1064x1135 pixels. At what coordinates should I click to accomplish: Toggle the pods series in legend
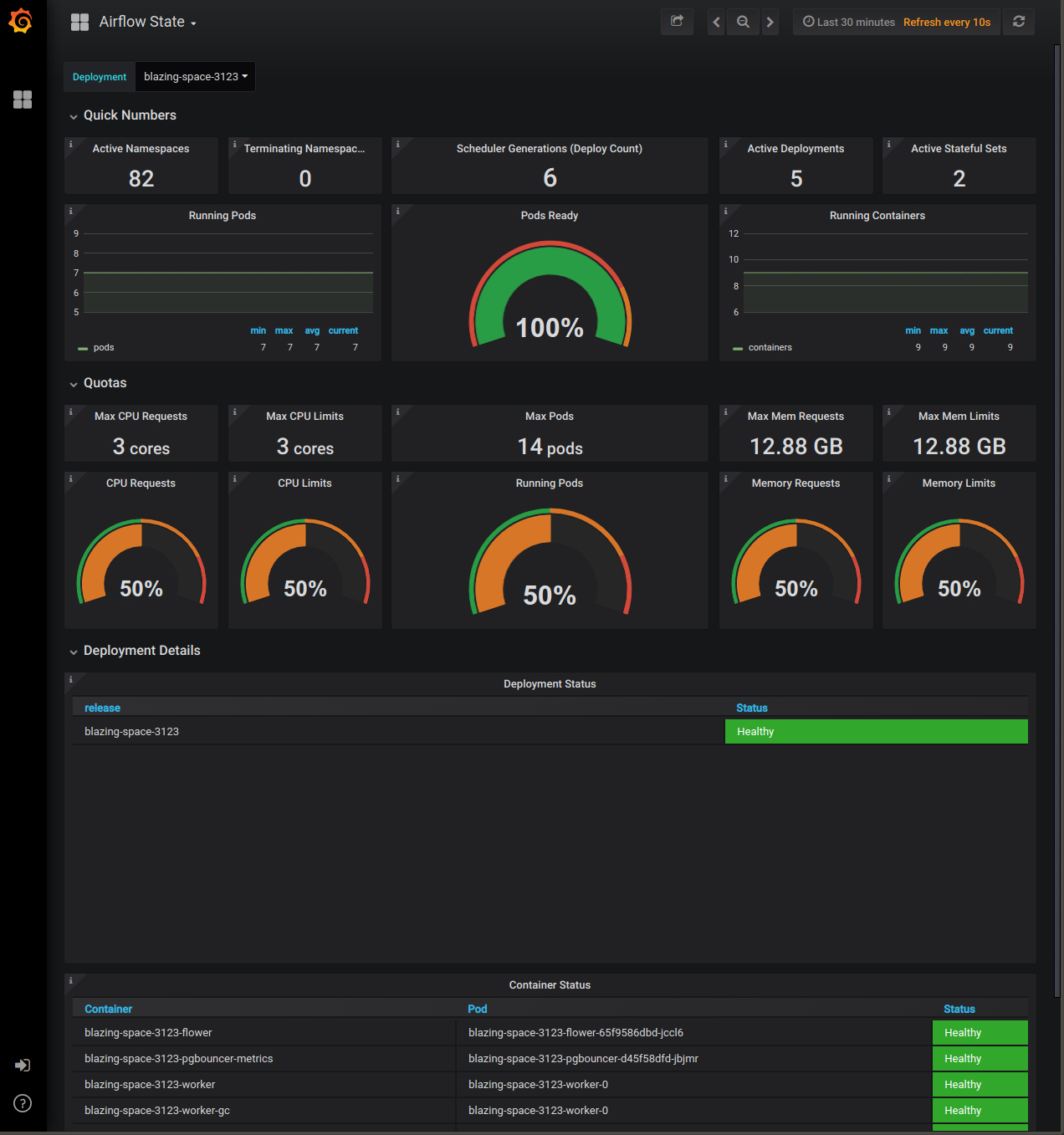[103, 348]
